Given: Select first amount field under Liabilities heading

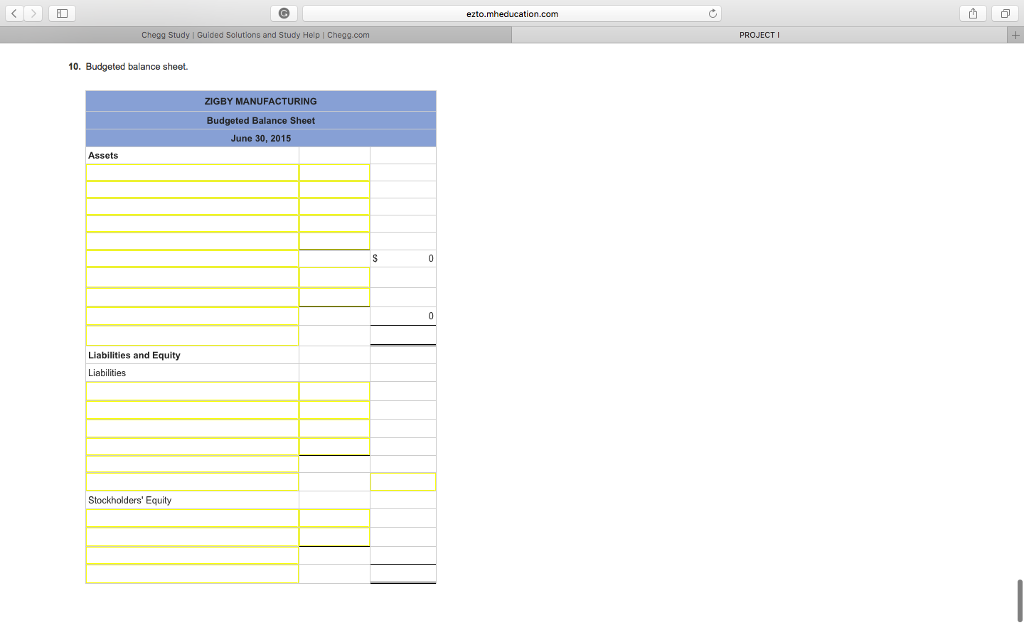Looking at the screenshot, I should (x=334, y=391).
